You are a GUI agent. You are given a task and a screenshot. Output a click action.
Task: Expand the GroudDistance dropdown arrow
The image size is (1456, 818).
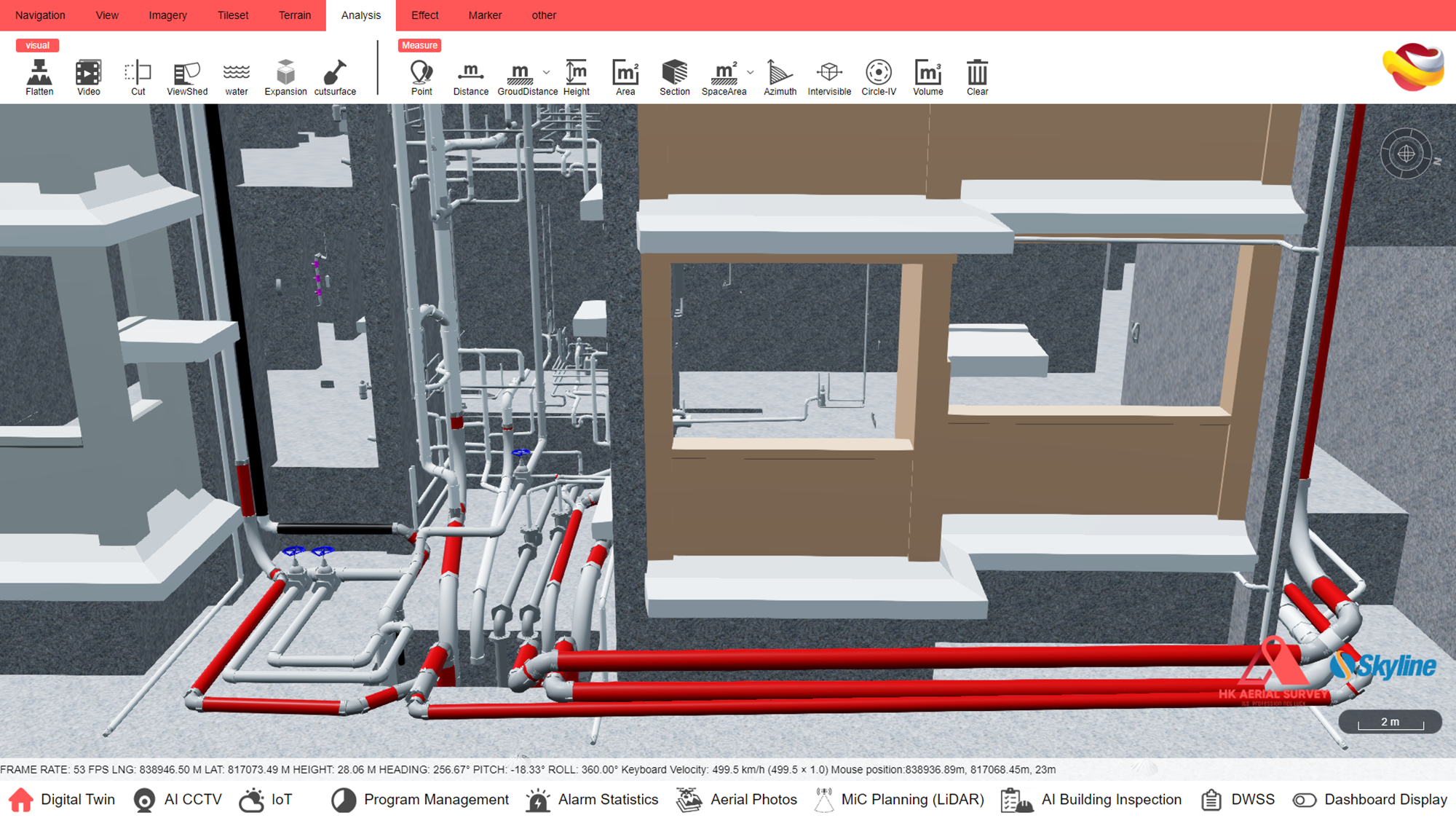click(547, 72)
